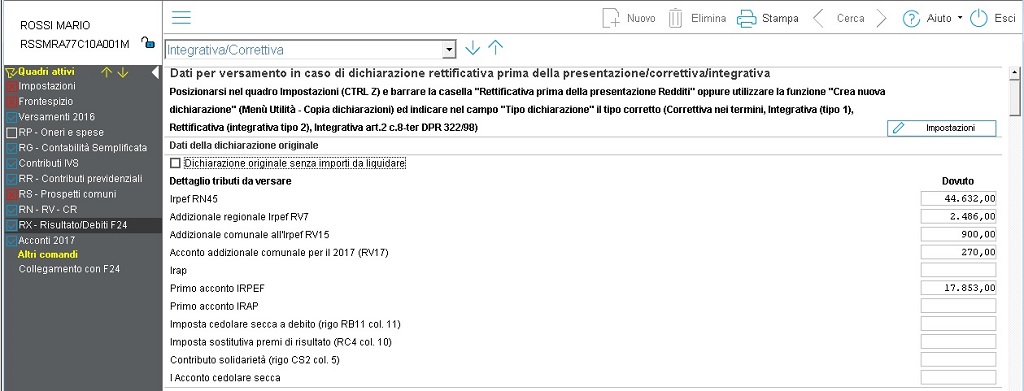Image resolution: width=1024 pixels, height=391 pixels.
Task: Open the hamburger menu icon
Action: (x=181, y=18)
